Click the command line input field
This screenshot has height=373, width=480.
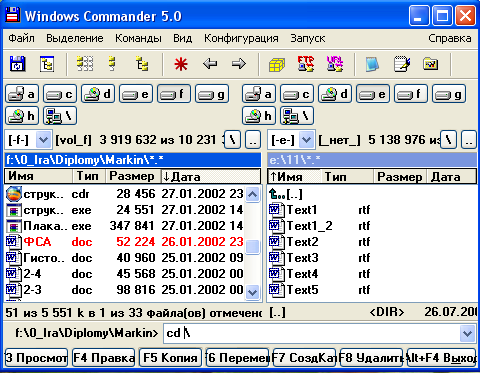[x=311, y=333]
